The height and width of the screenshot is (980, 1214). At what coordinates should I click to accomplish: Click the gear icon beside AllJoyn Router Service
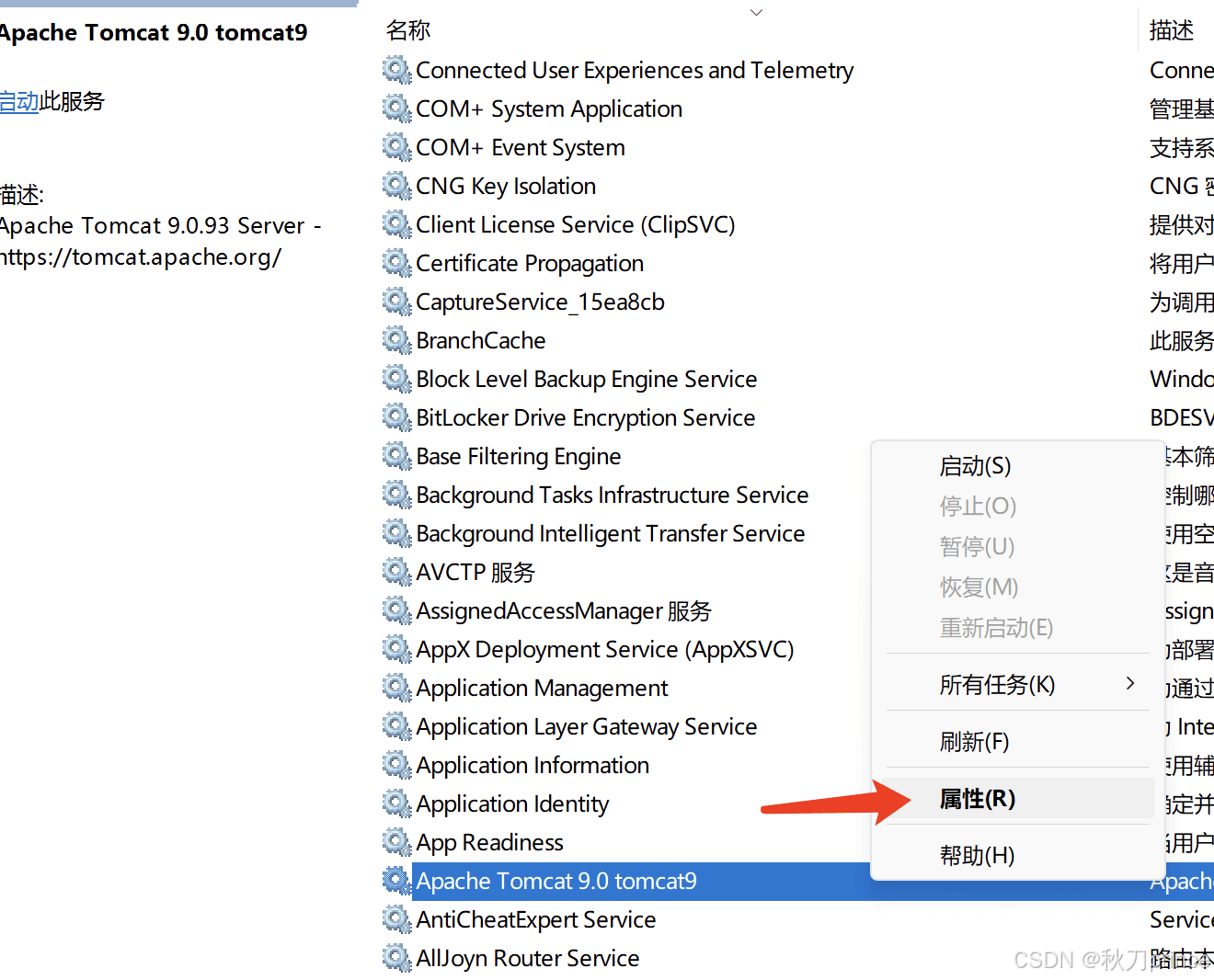[396, 958]
